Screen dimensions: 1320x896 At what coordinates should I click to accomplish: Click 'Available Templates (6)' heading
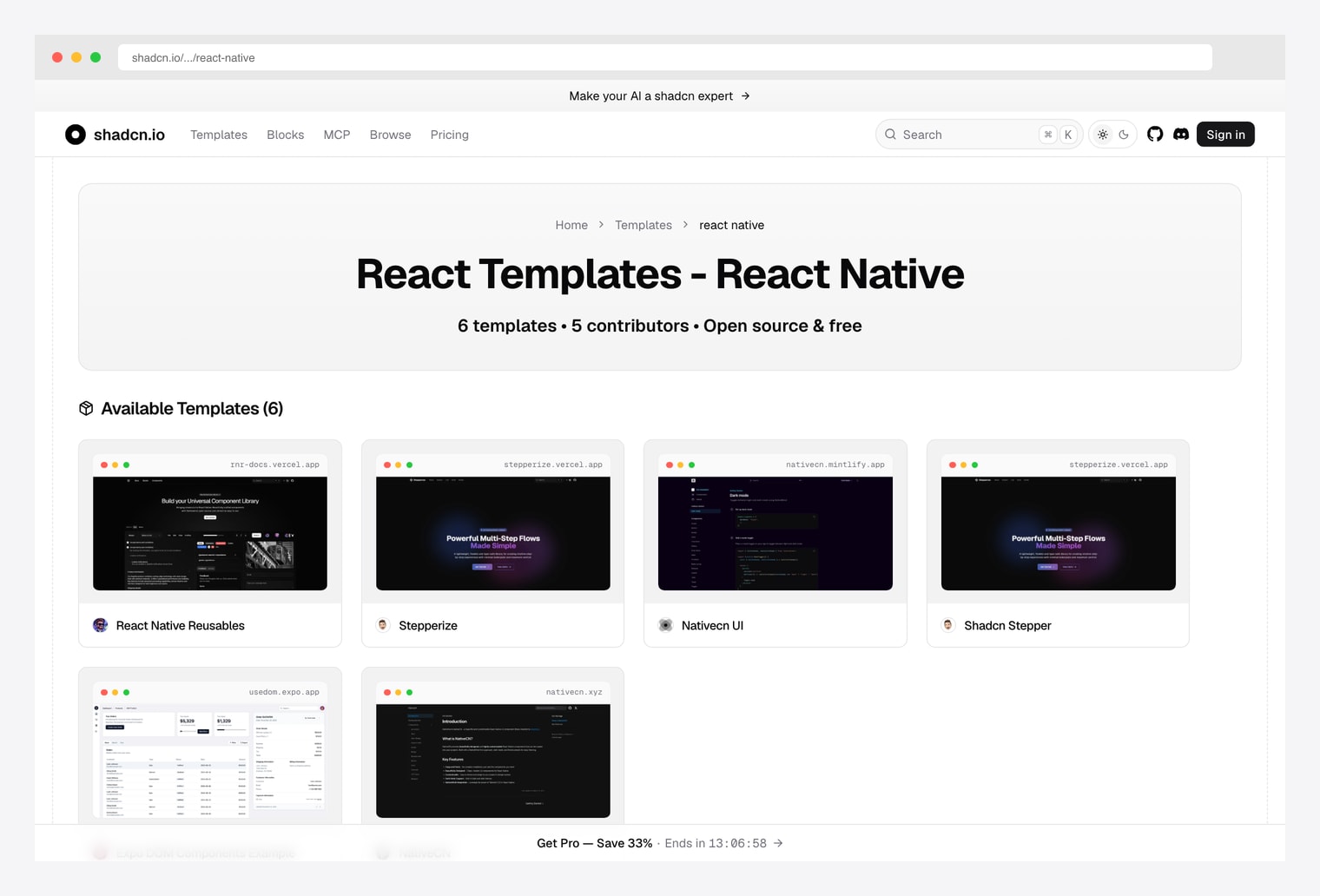pyautogui.click(x=192, y=408)
